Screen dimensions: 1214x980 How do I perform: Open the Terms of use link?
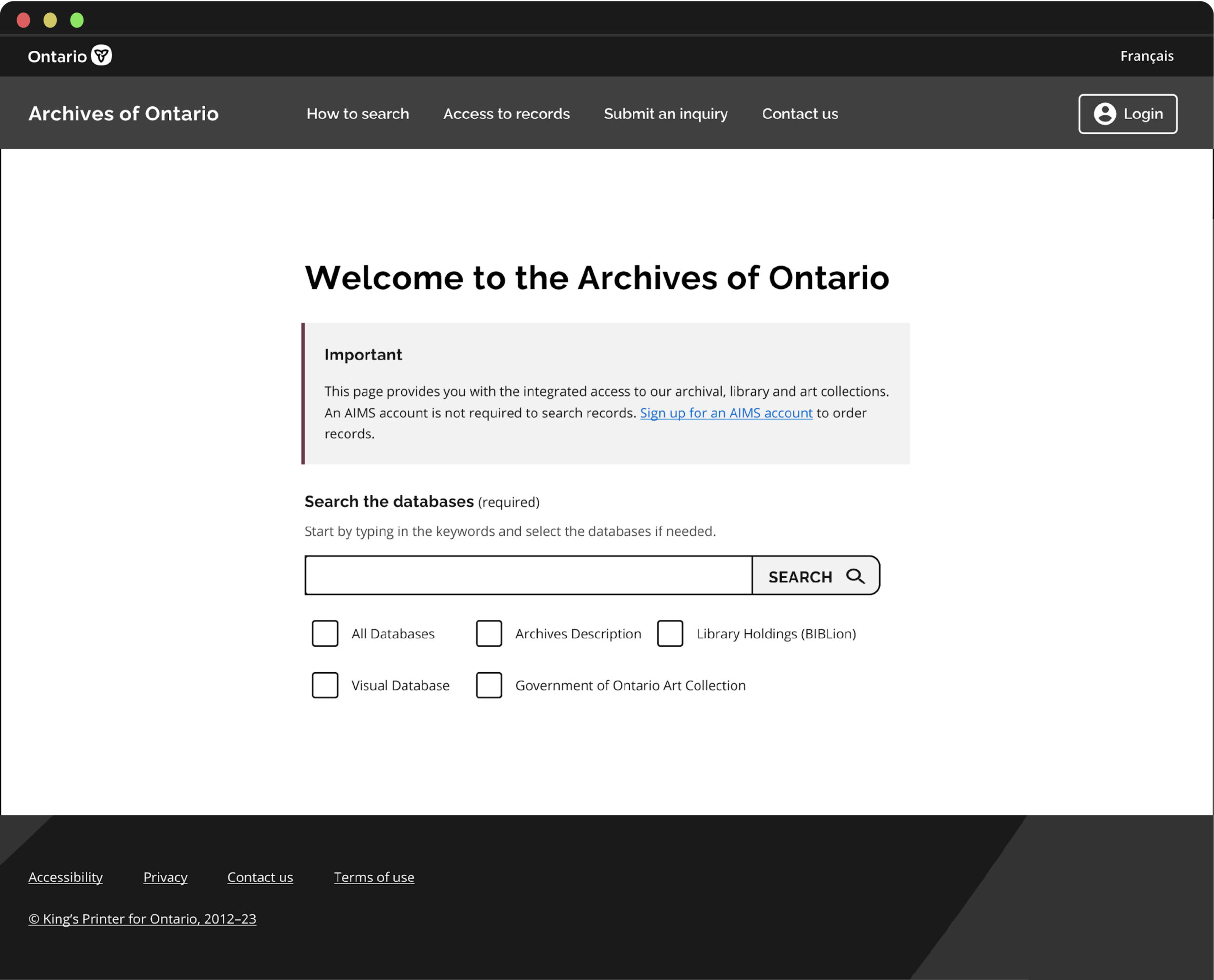(x=374, y=877)
